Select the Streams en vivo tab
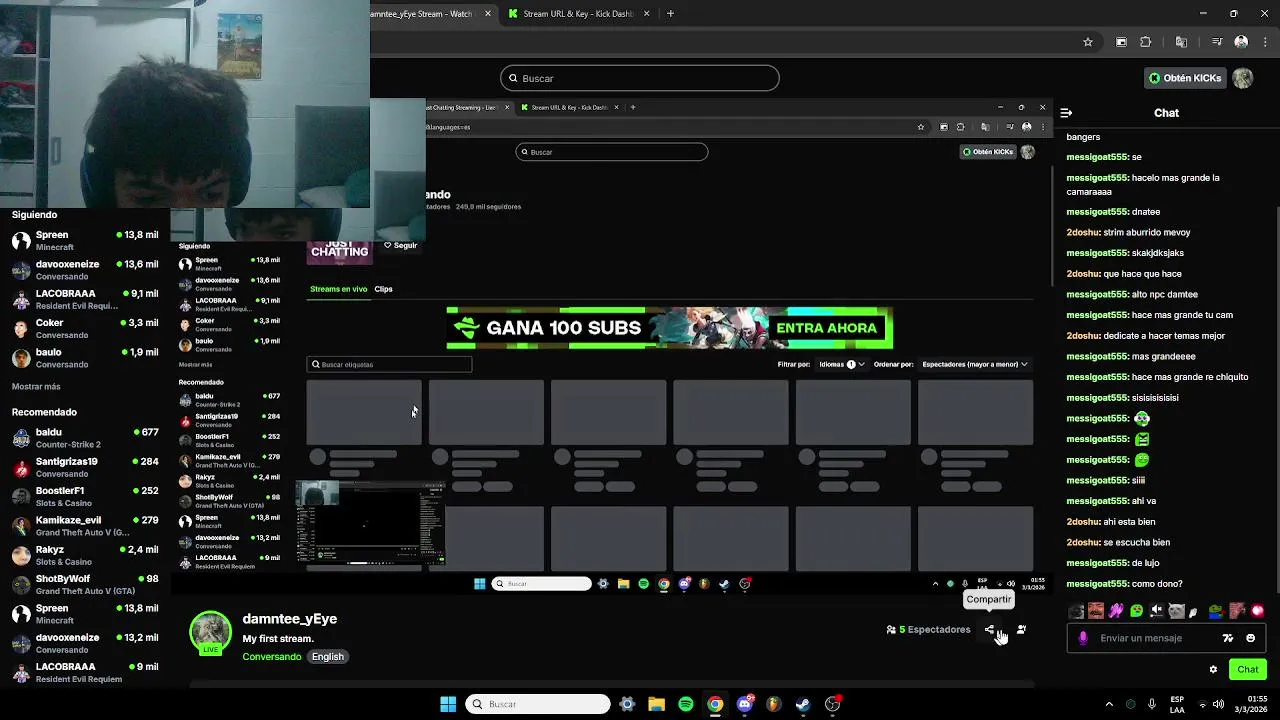 click(339, 289)
